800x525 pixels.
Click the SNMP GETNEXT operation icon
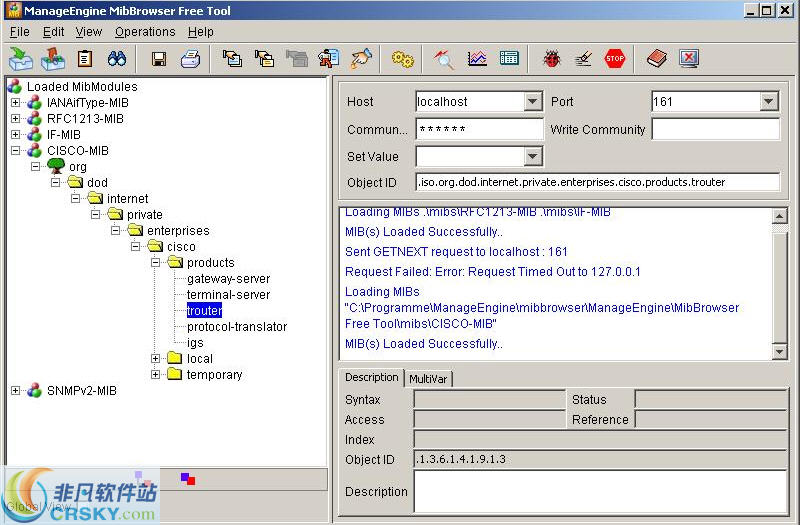[265, 59]
